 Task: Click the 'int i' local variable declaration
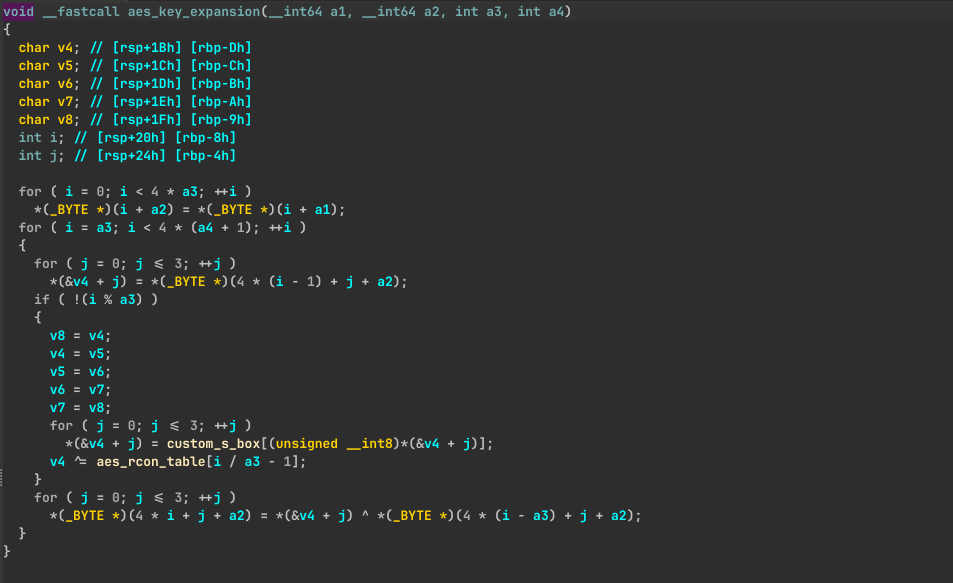click(34, 137)
